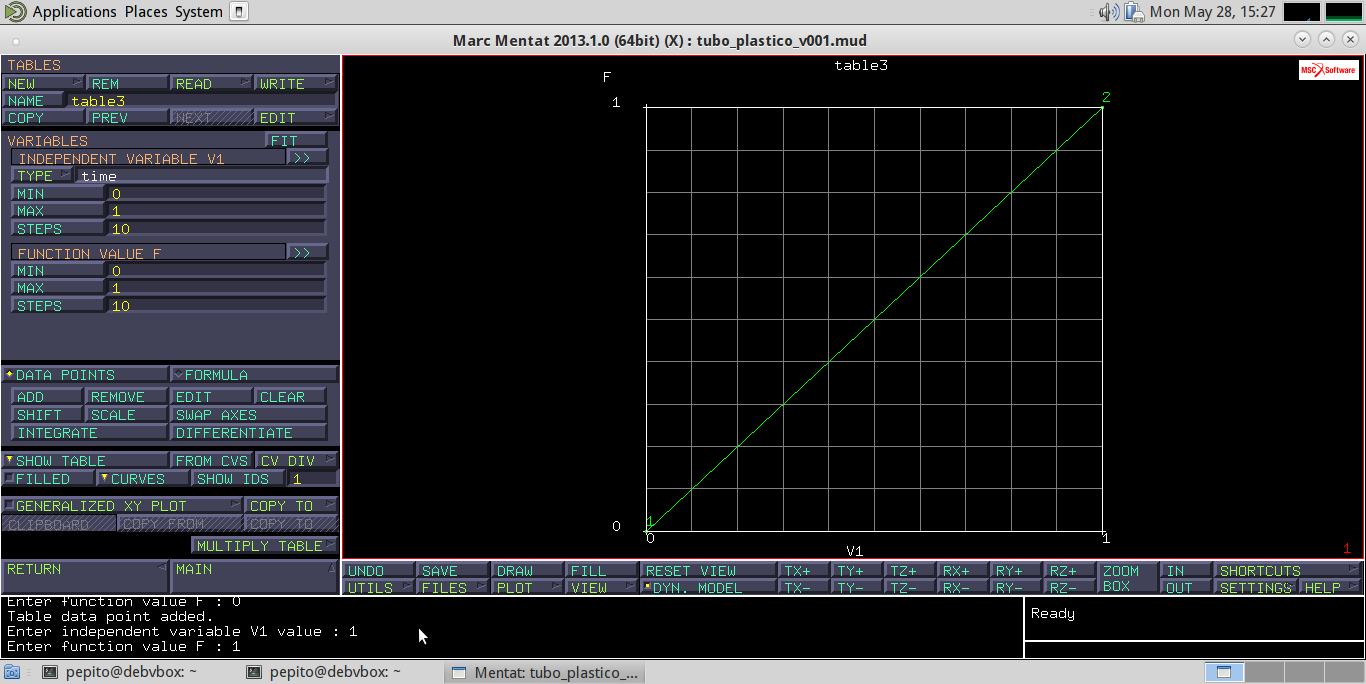Click the RZ- rotate button

coord(1070,588)
